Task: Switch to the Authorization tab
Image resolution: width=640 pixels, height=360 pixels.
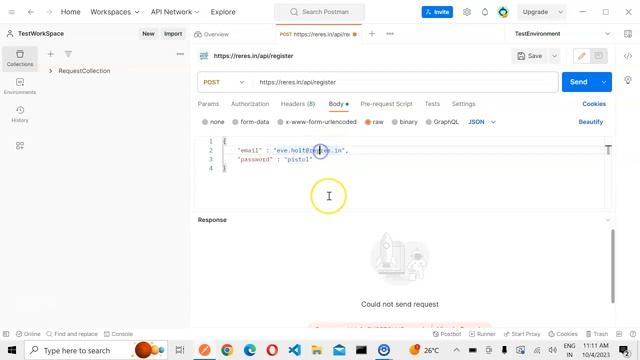Action: [250, 104]
